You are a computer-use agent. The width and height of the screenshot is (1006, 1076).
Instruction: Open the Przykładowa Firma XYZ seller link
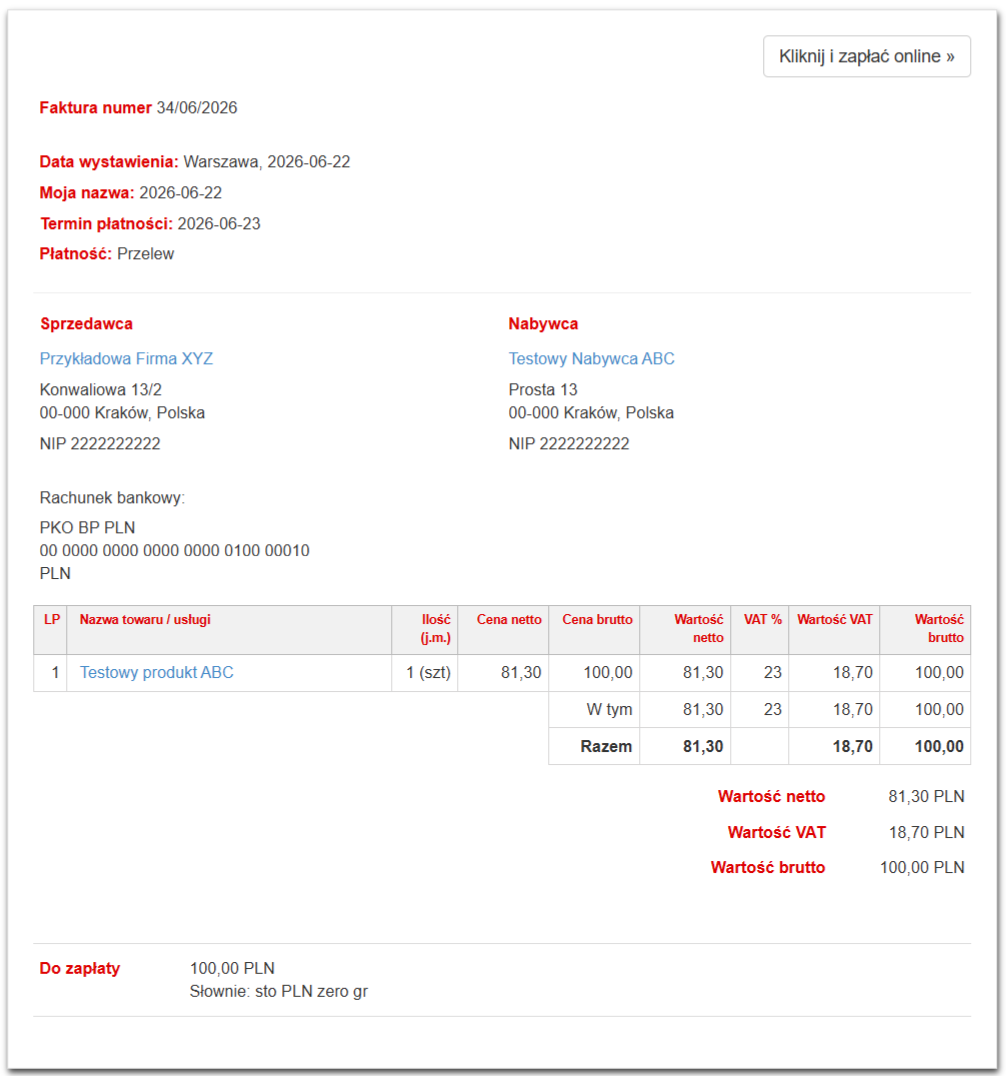pos(126,358)
